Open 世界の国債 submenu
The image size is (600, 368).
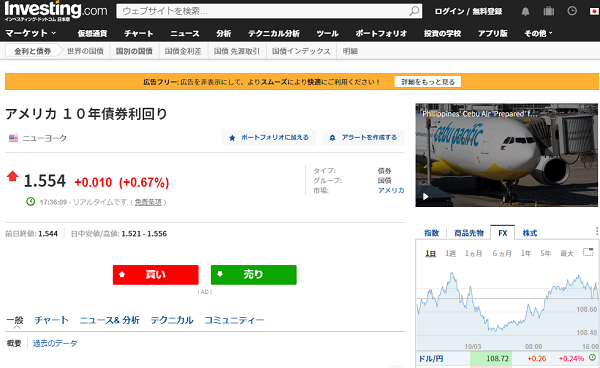click(85, 51)
